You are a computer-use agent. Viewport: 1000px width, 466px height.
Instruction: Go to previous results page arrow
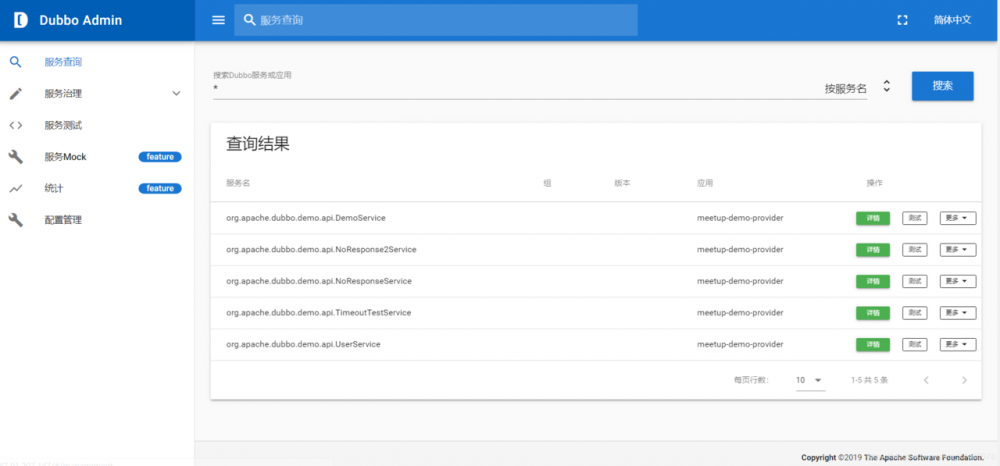click(x=926, y=380)
